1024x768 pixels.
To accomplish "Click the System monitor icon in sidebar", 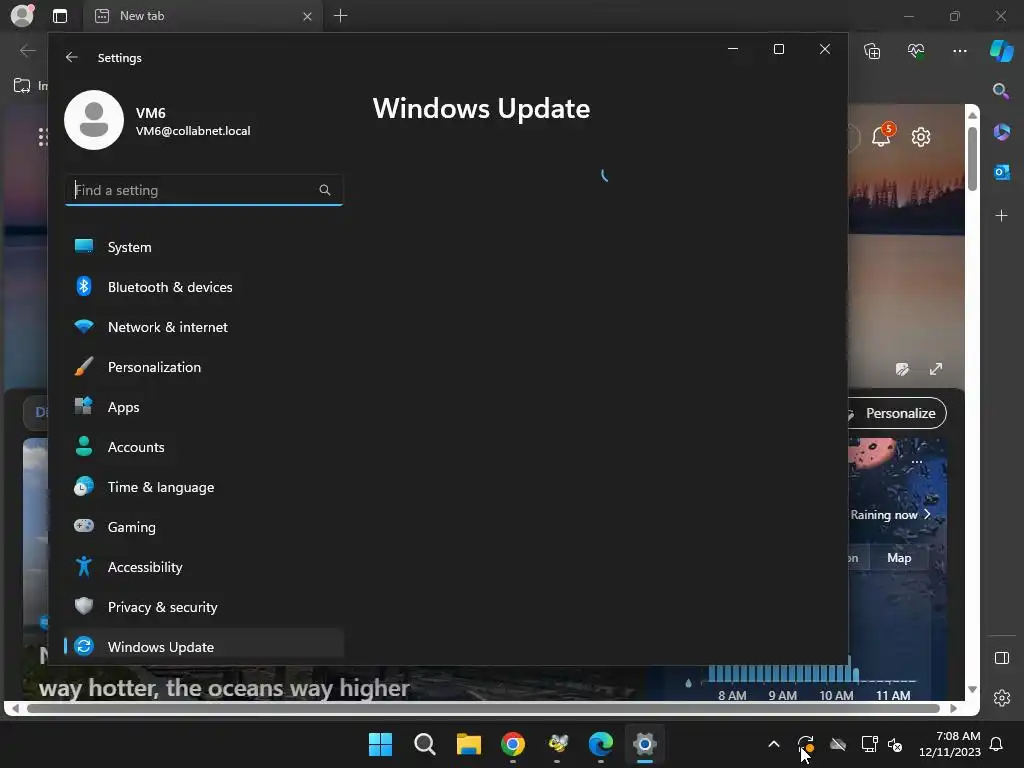I will click(x=84, y=246).
